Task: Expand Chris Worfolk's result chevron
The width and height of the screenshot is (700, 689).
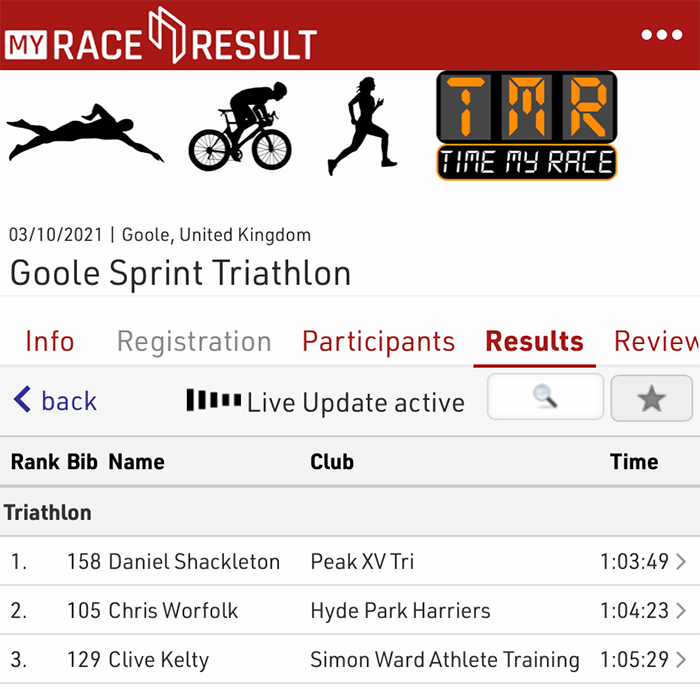Action: [681, 611]
